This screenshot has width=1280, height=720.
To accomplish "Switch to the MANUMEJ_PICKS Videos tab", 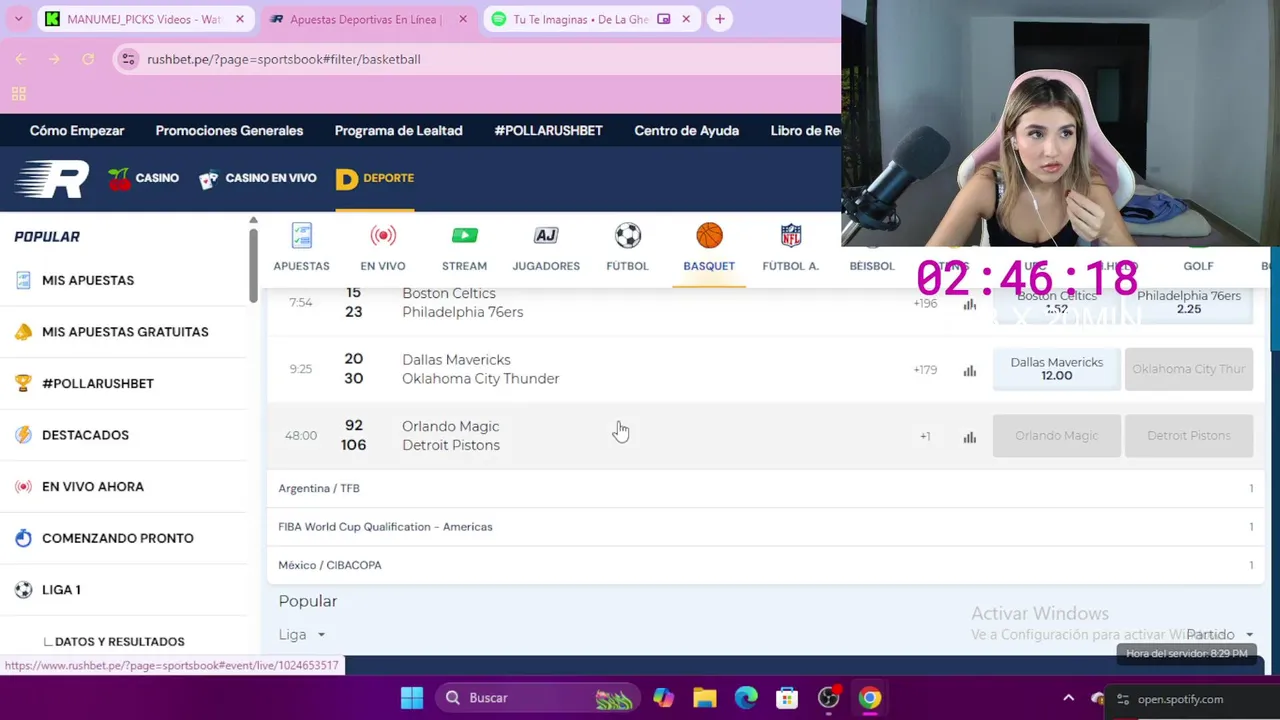I will point(146,19).
